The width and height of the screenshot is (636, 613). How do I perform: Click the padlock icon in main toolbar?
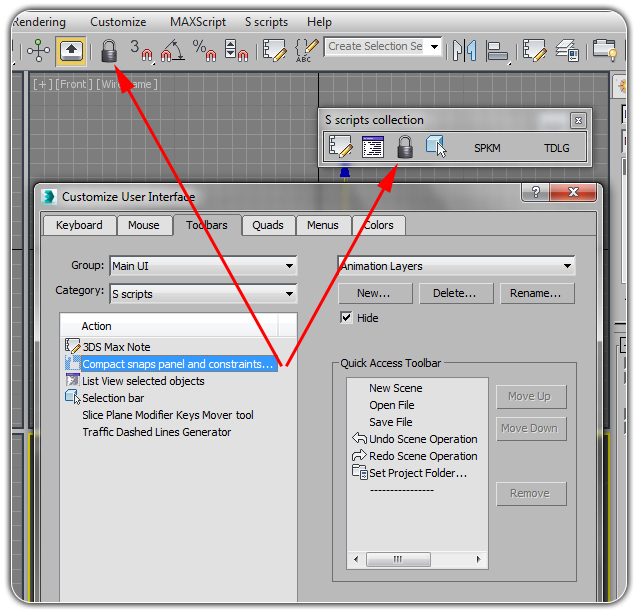pos(109,51)
